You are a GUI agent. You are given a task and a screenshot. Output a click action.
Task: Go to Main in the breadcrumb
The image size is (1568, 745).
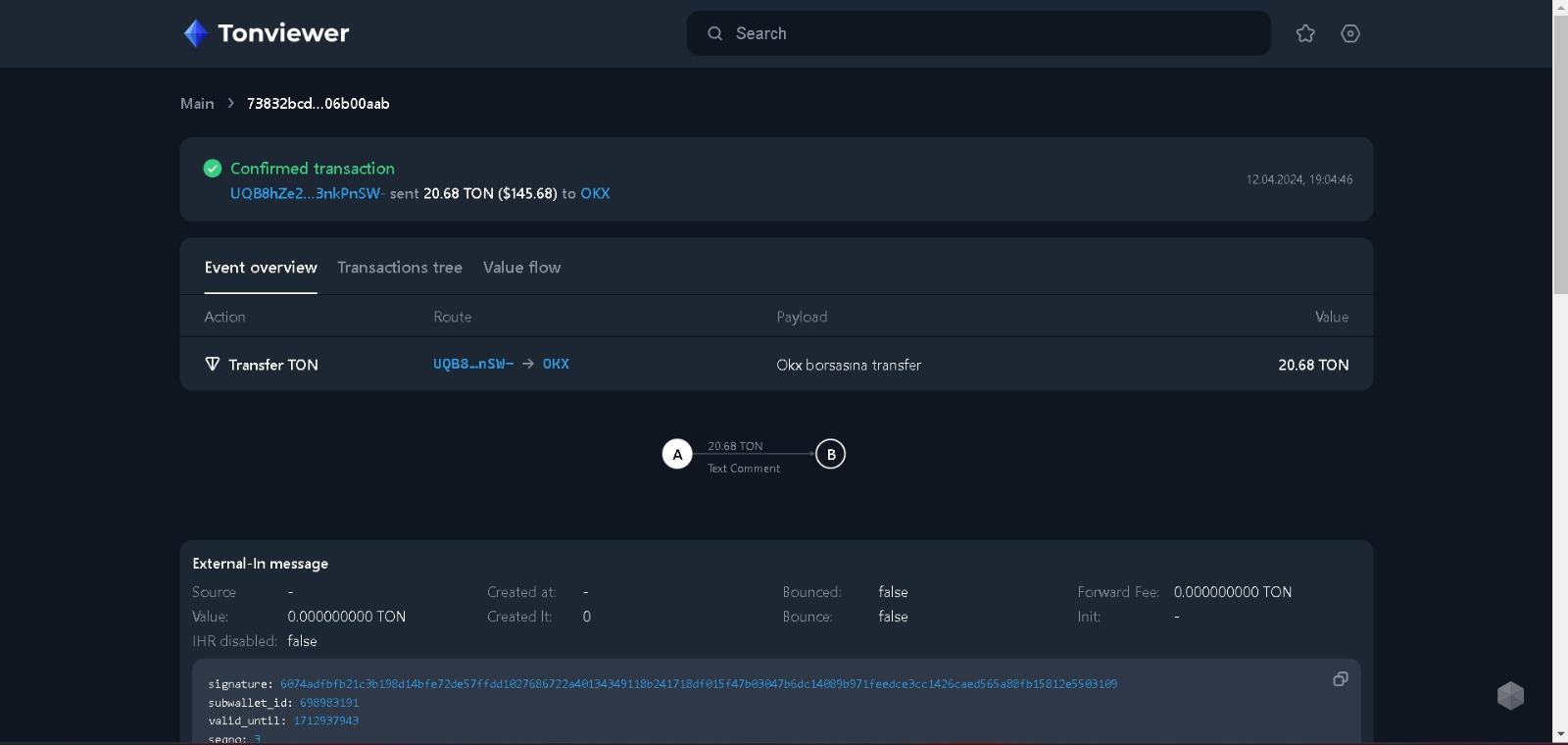[x=197, y=104]
